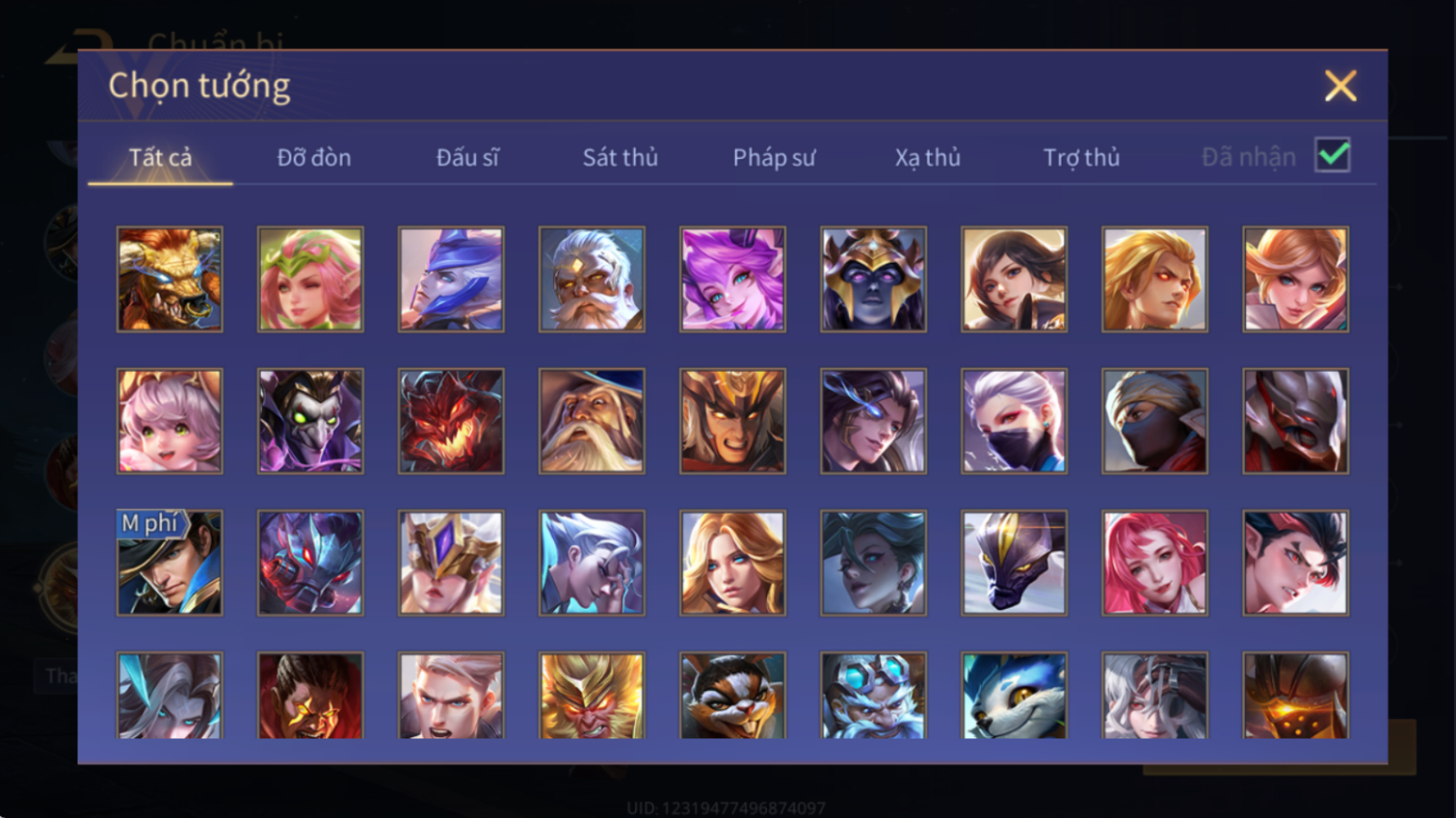This screenshot has width=1456, height=818.
Task: Switch to the 'Trợ thủ' support tab
Action: click(x=1081, y=157)
